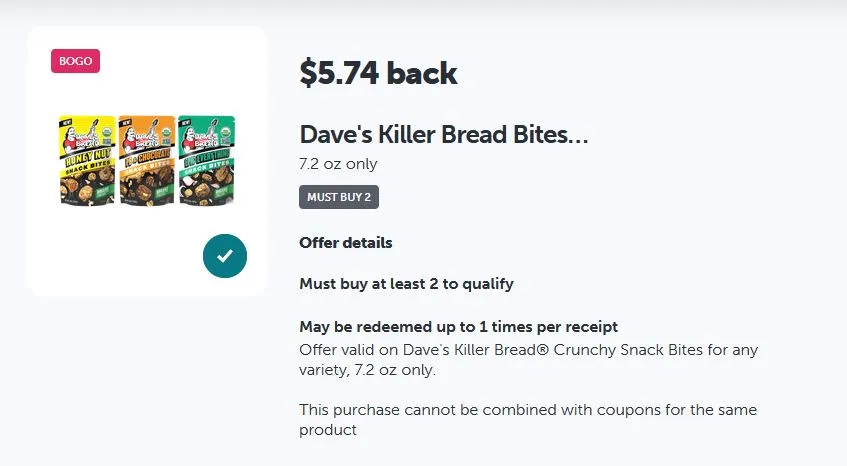Click 'Must buy at least 2 to qualify'
Image resolution: width=847 pixels, height=466 pixels.
[x=406, y=284]
